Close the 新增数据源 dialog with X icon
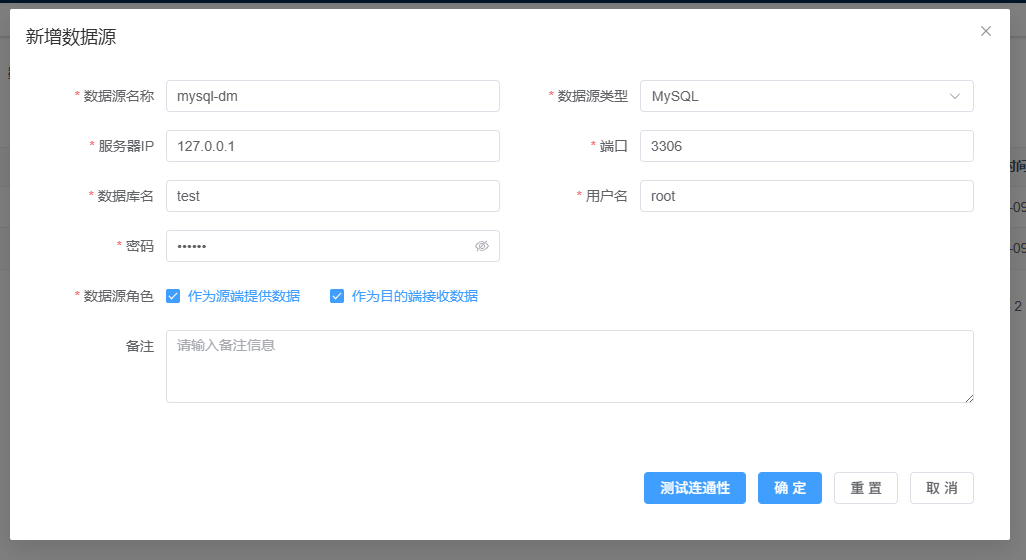Viewport: 1026px width, 560px height. click(x=986, y=31)
